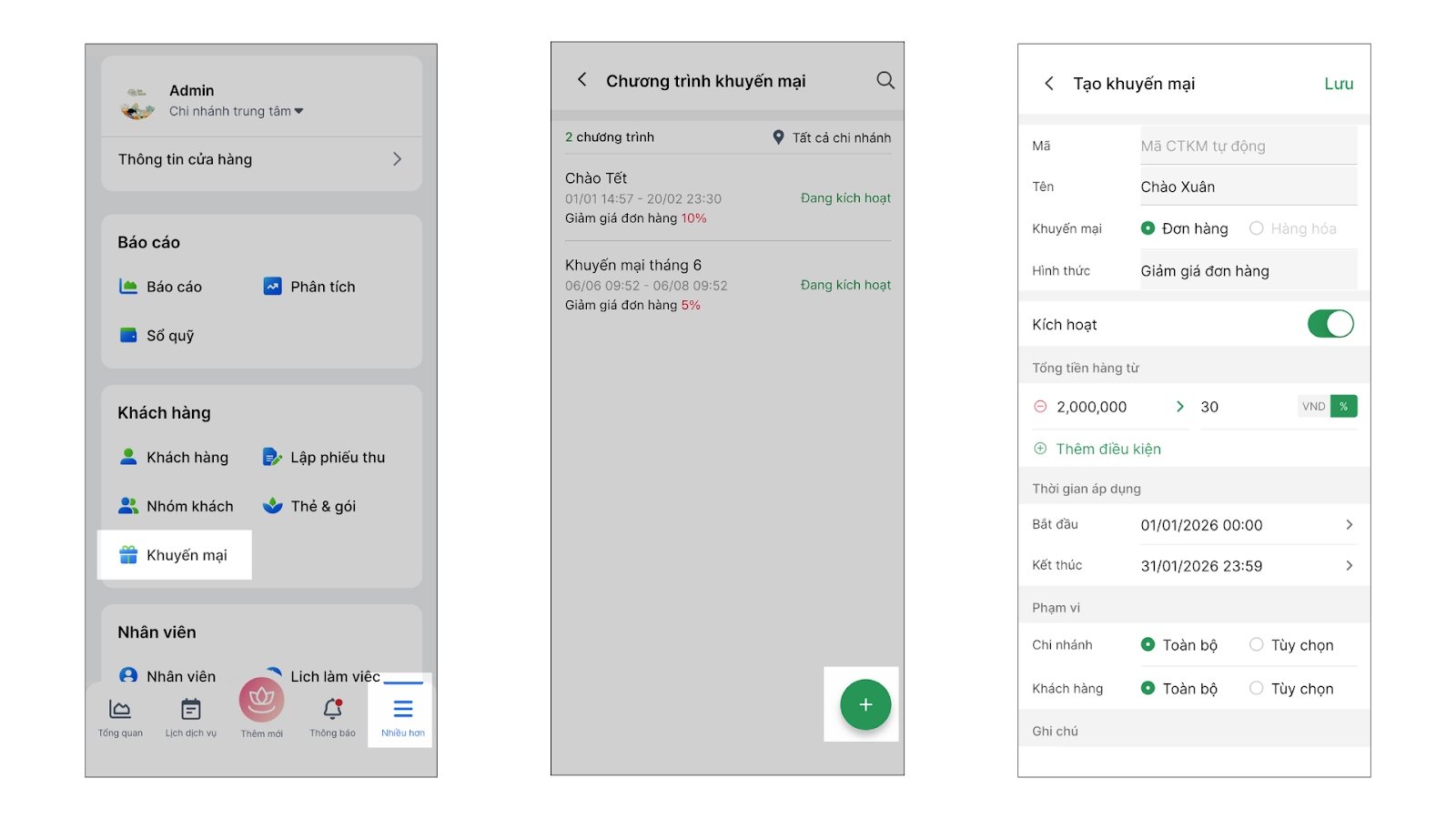The width and height of the screenshot is (1456, 819).
Task: Go back from Tạo khuyến mại screen
Action: click(x=1049, y=84)
